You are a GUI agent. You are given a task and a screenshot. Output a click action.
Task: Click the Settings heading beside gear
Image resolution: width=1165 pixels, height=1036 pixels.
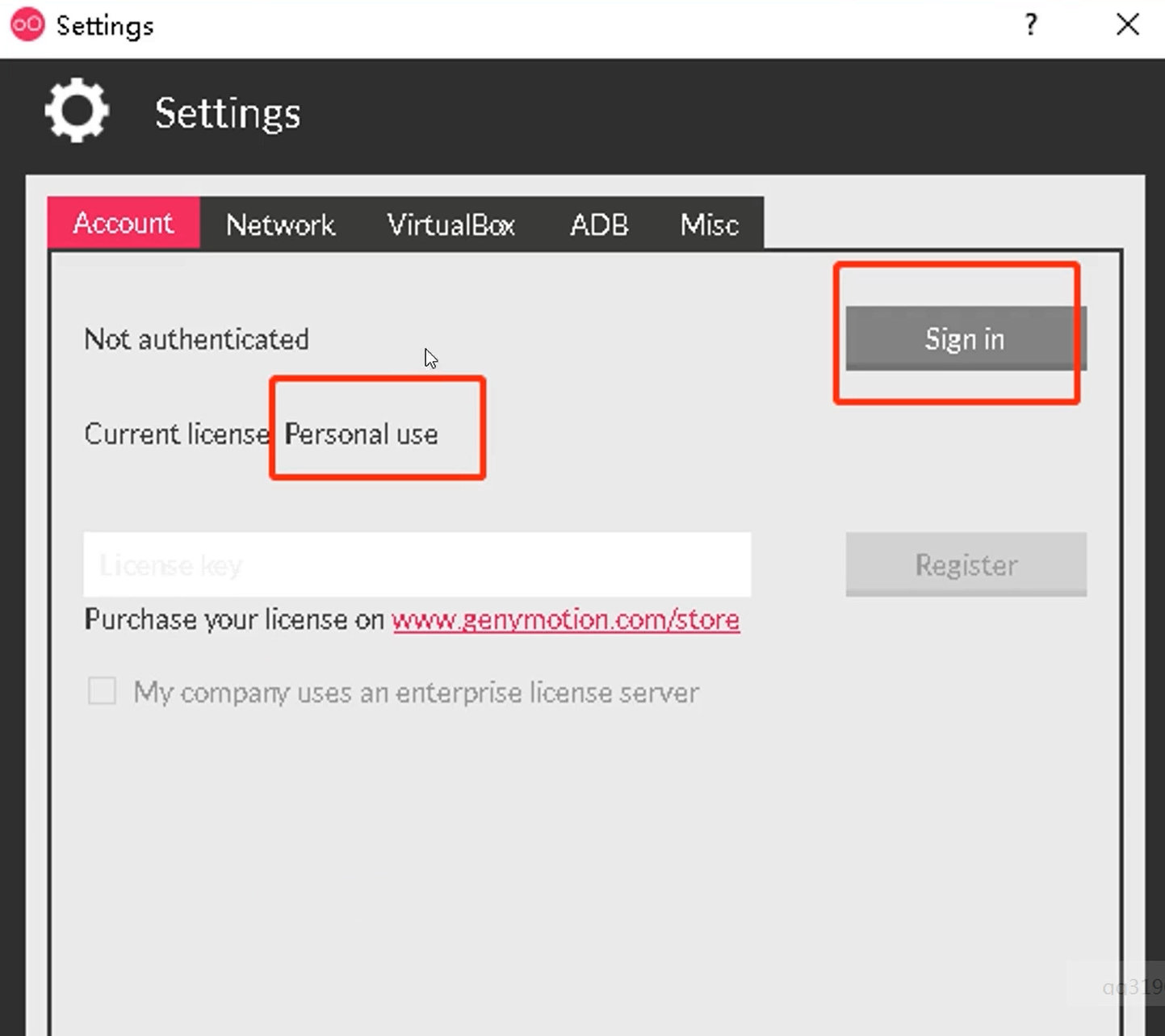[228, 113]
